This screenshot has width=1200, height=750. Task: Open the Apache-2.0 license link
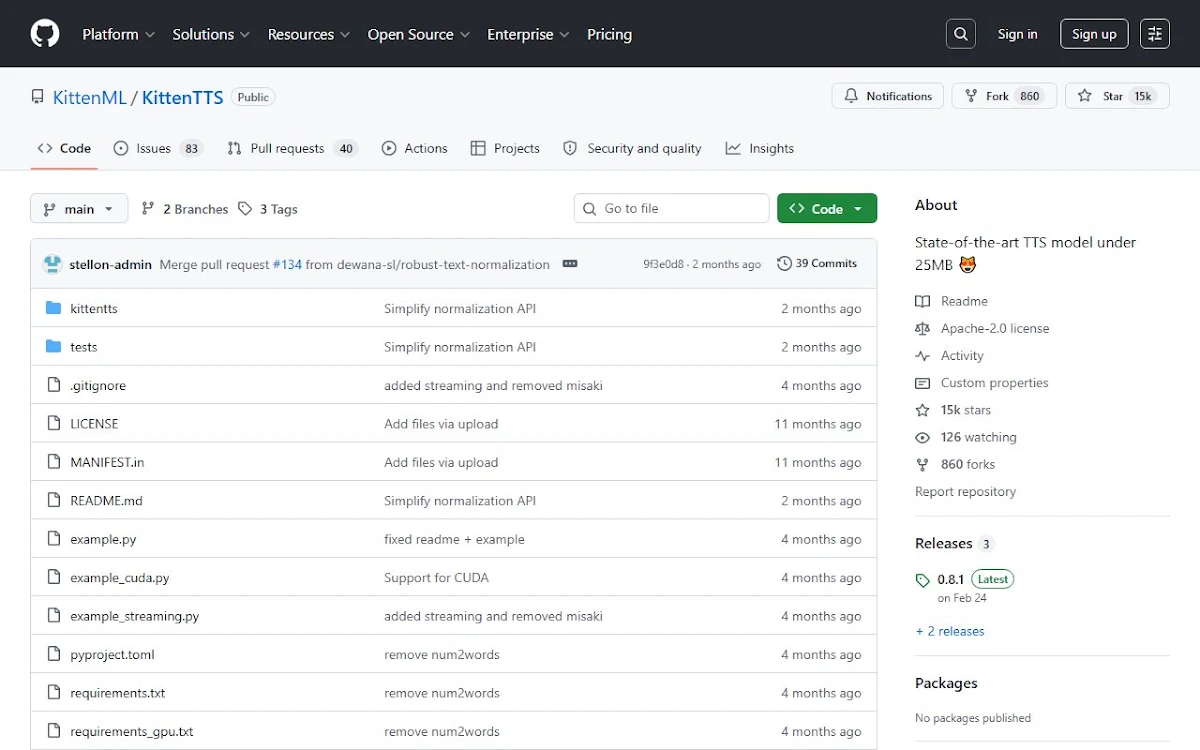[x=982, y=328]
